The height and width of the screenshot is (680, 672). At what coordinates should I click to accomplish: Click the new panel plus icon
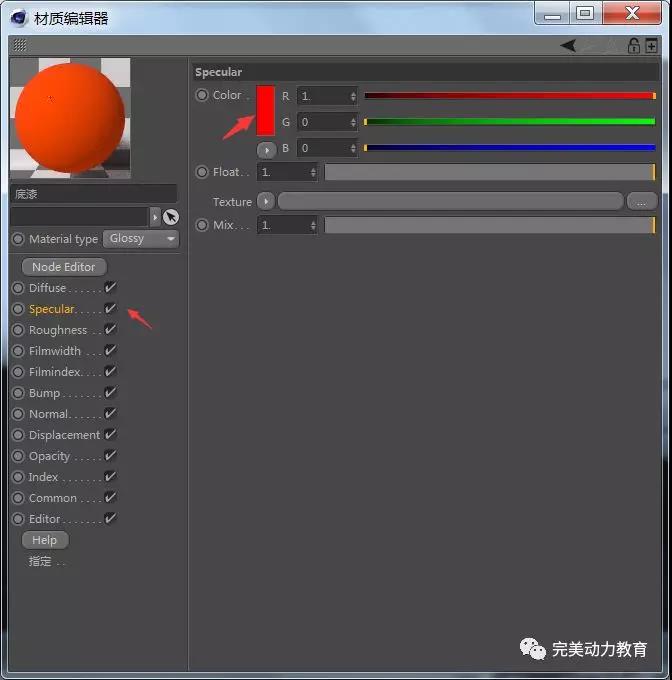pos(652,45)
